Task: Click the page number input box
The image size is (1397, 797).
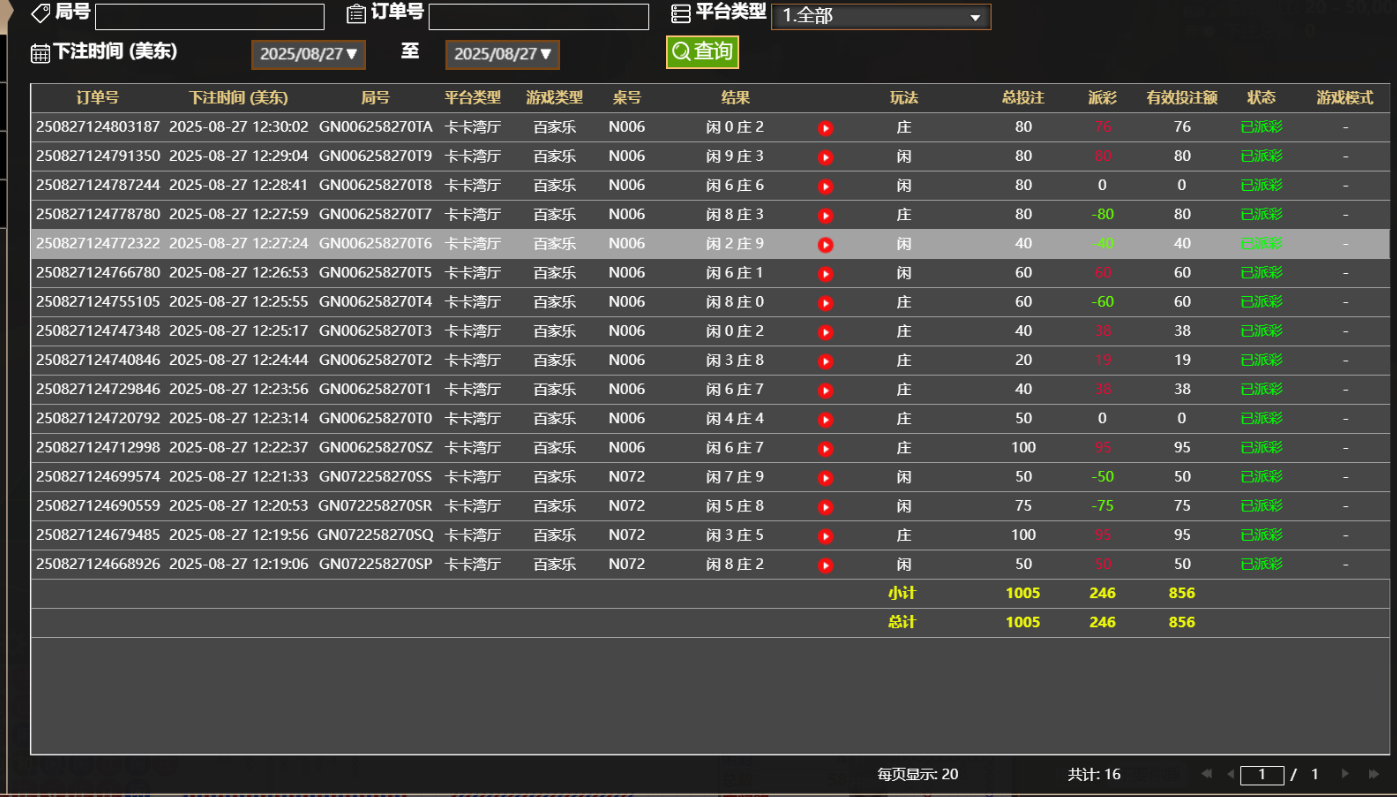Action: 1262,775
